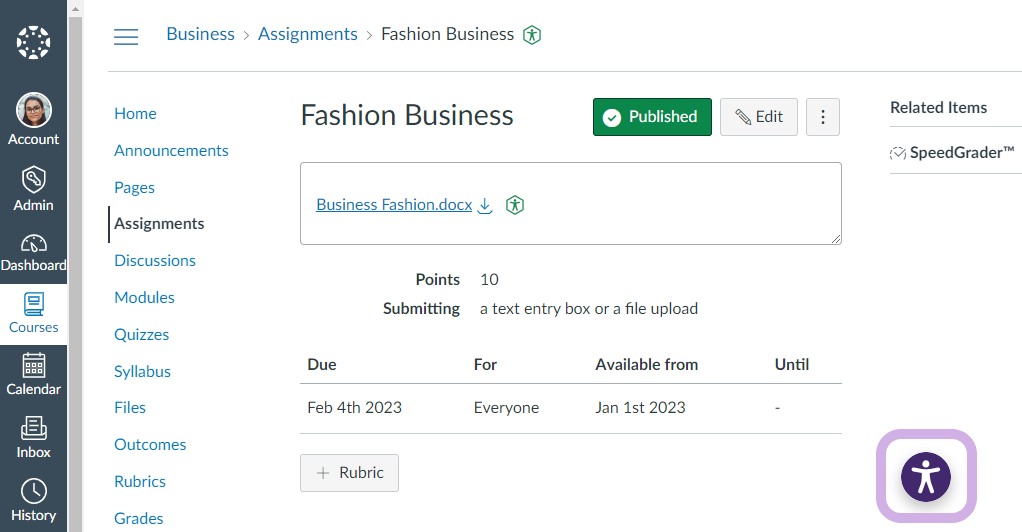Open the floating accessibility widget button
Viewport: 1022px width, 532px height.
(x=925, y=476)
